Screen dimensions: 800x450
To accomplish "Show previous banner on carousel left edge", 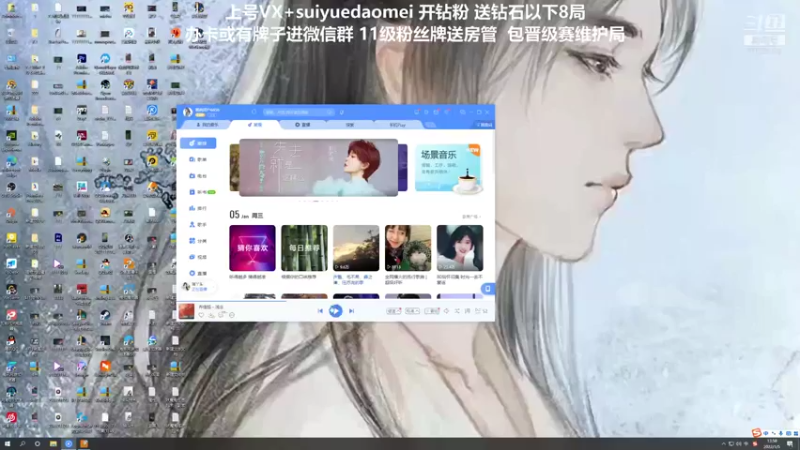I will tap(234, 168).
